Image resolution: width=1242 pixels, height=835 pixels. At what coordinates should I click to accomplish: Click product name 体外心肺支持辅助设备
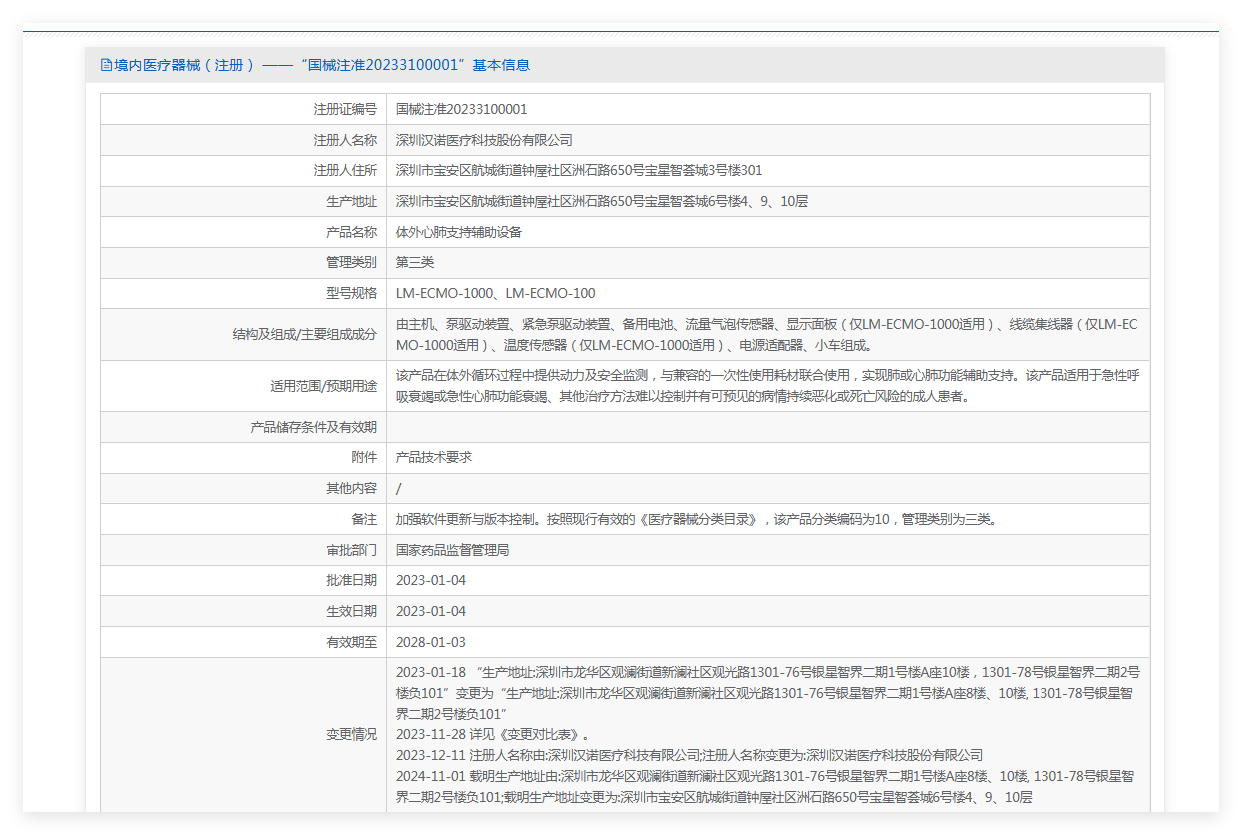(x=459, y=232)
